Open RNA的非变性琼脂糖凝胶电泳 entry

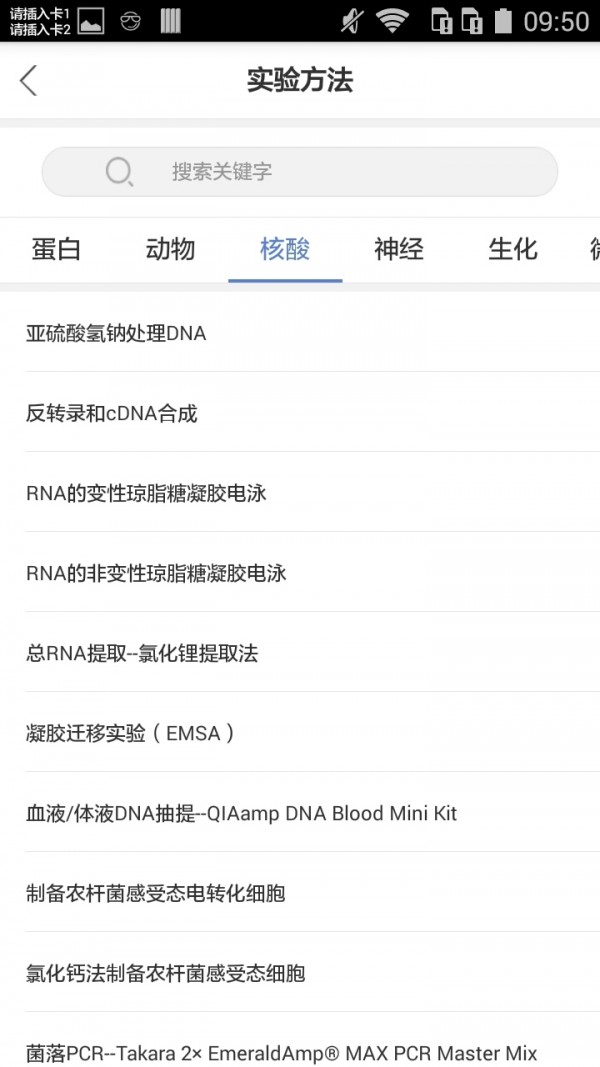pos(300,572)
